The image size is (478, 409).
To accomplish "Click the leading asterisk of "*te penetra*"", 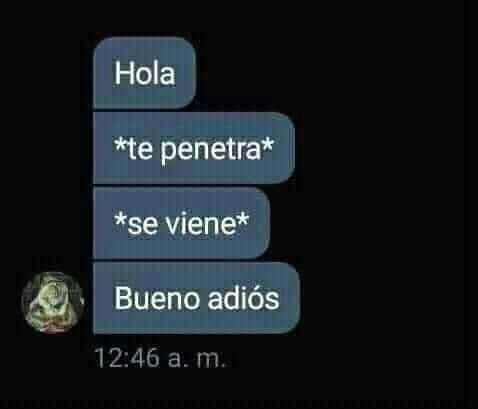I will point(120,144).
